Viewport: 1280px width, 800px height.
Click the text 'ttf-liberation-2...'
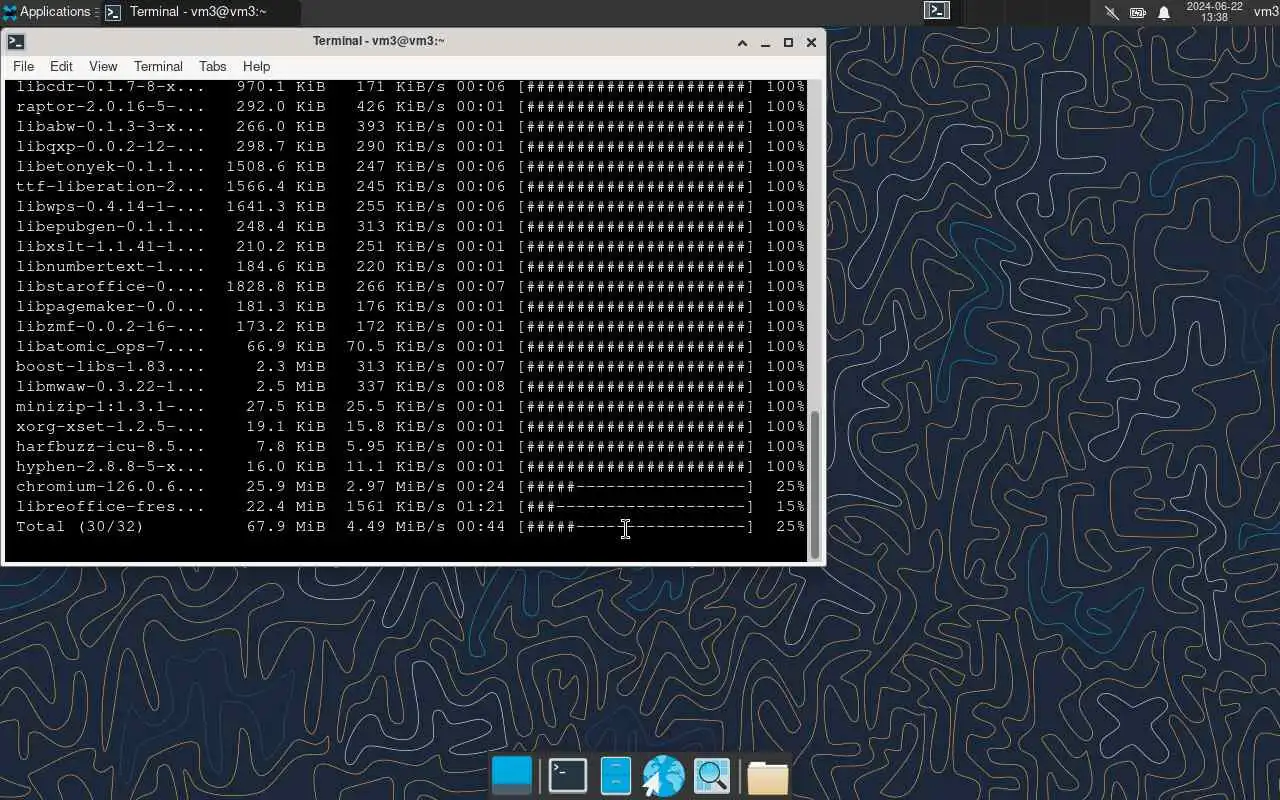pos(110,186)
